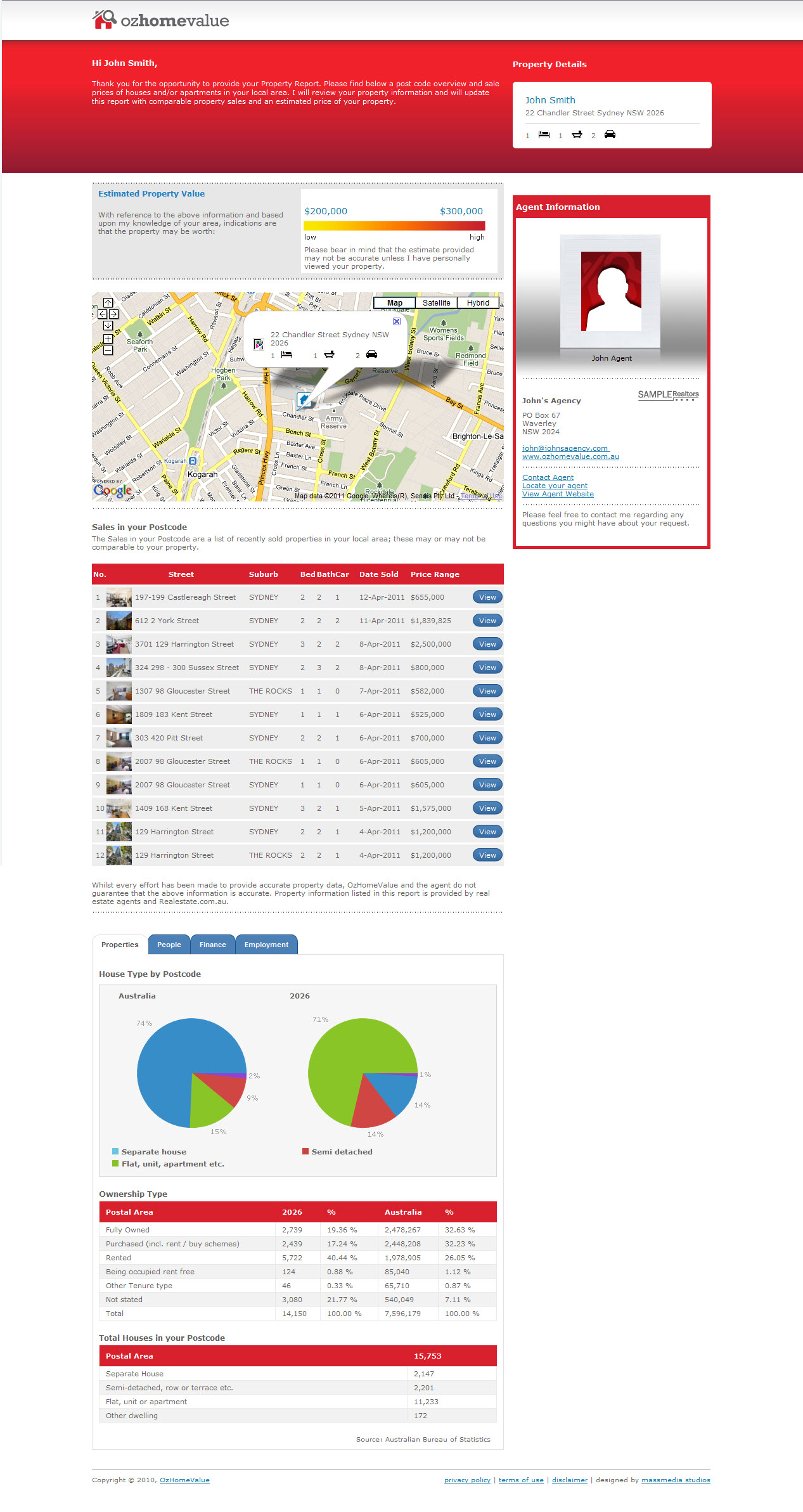Select the Map view type

394,303
